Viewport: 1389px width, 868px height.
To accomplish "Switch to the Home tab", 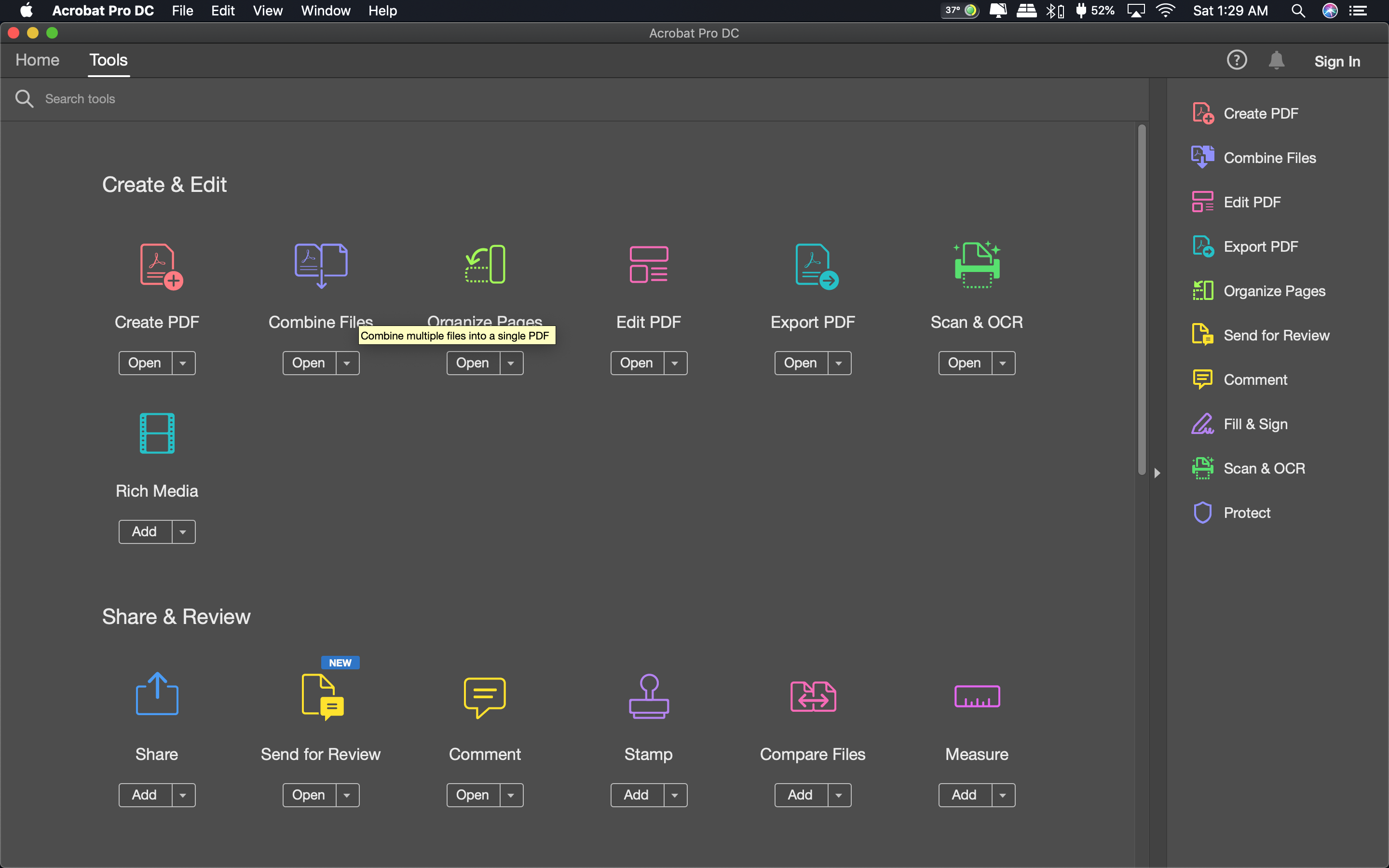I will coord(37,60).
